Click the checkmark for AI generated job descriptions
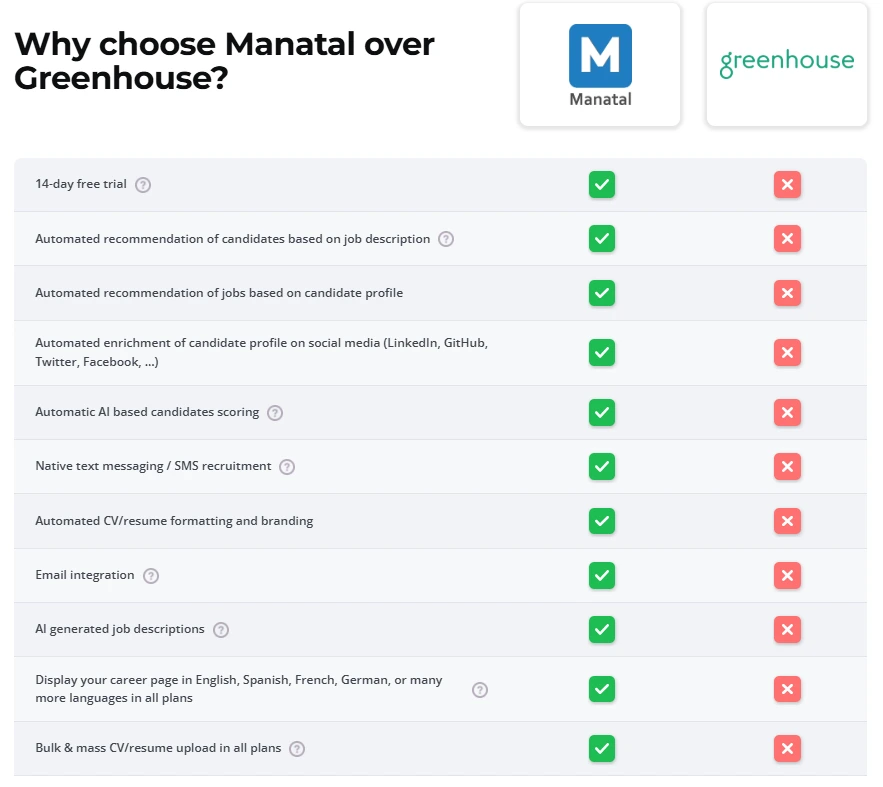 coord(601,629)
